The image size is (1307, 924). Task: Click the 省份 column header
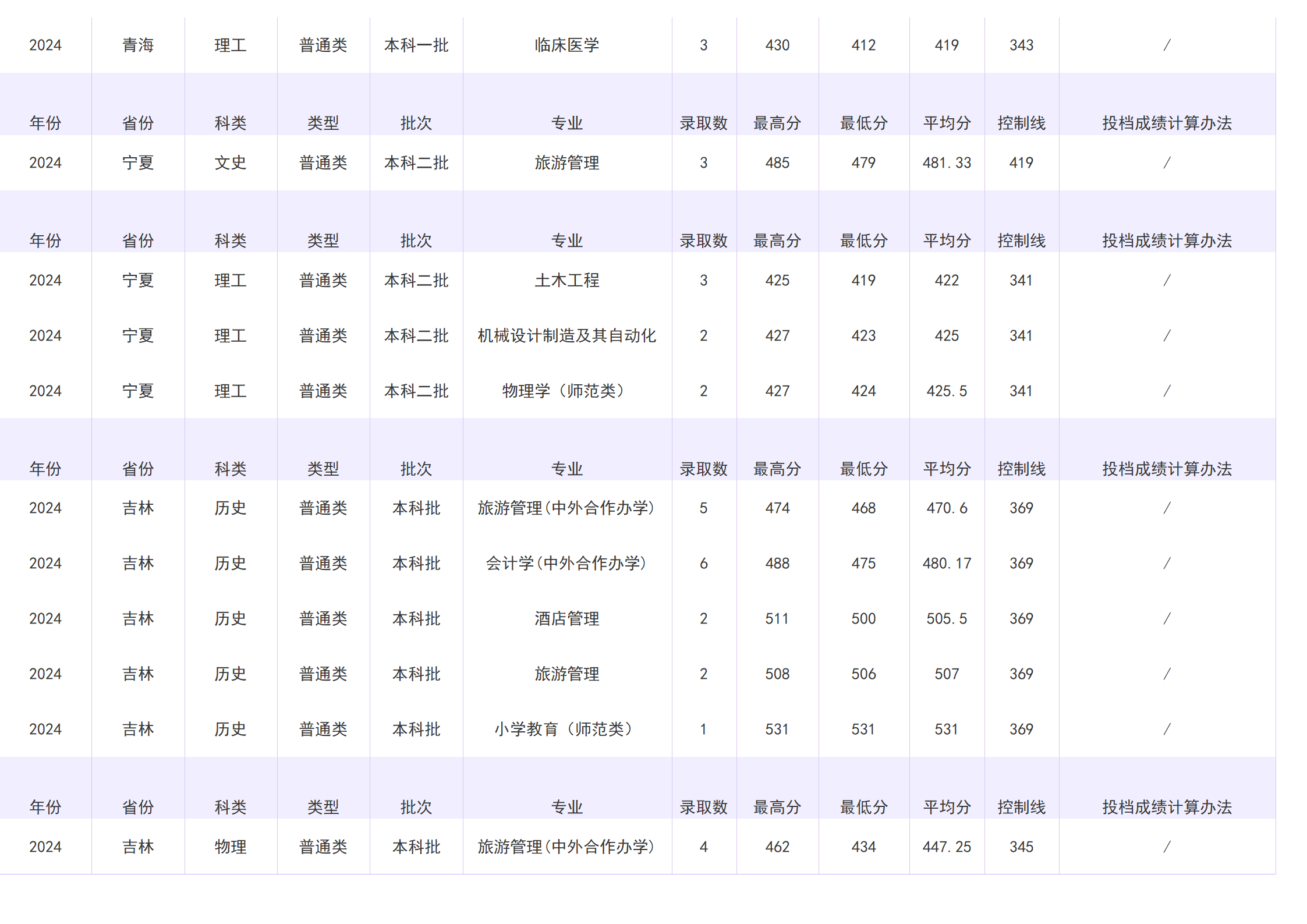(x=137, y=122)
